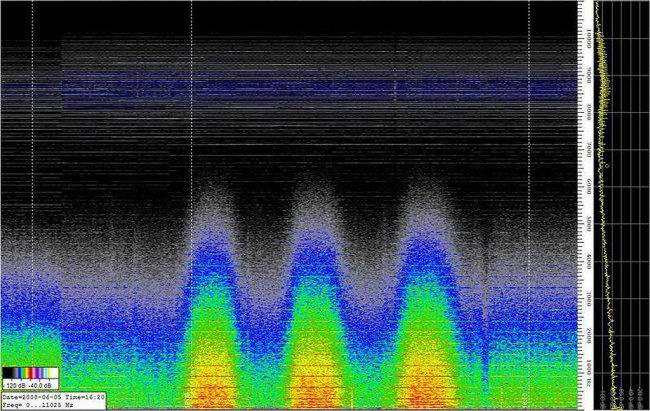The width and height of the screenshot is (650, 411).
Task: Click the -120 dB to -40 dB range label
Action: (x=31, y=385)
